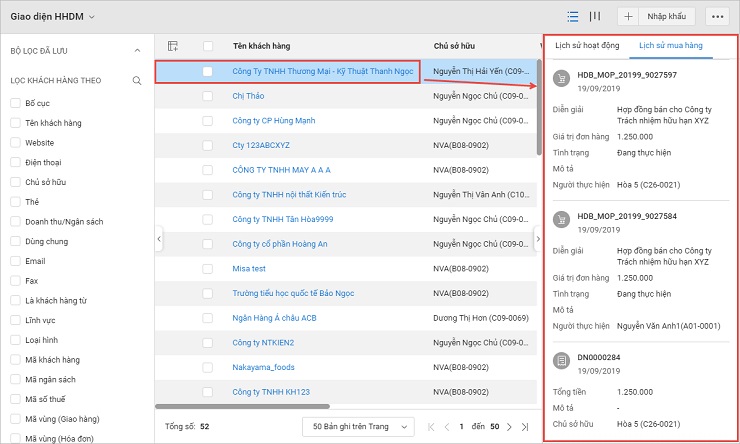
Task: Enable the Bố cục filter checkbox
Action: click(16, 103)
